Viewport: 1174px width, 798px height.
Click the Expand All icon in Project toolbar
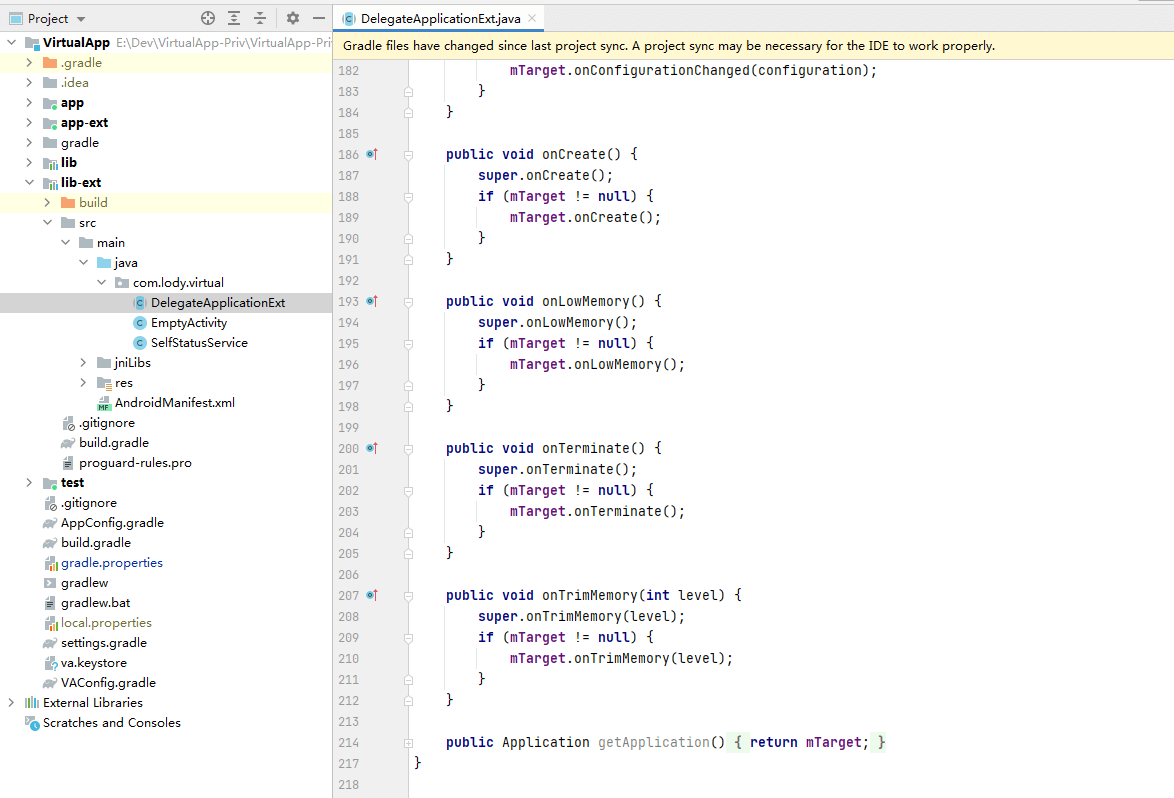(233, 17)
